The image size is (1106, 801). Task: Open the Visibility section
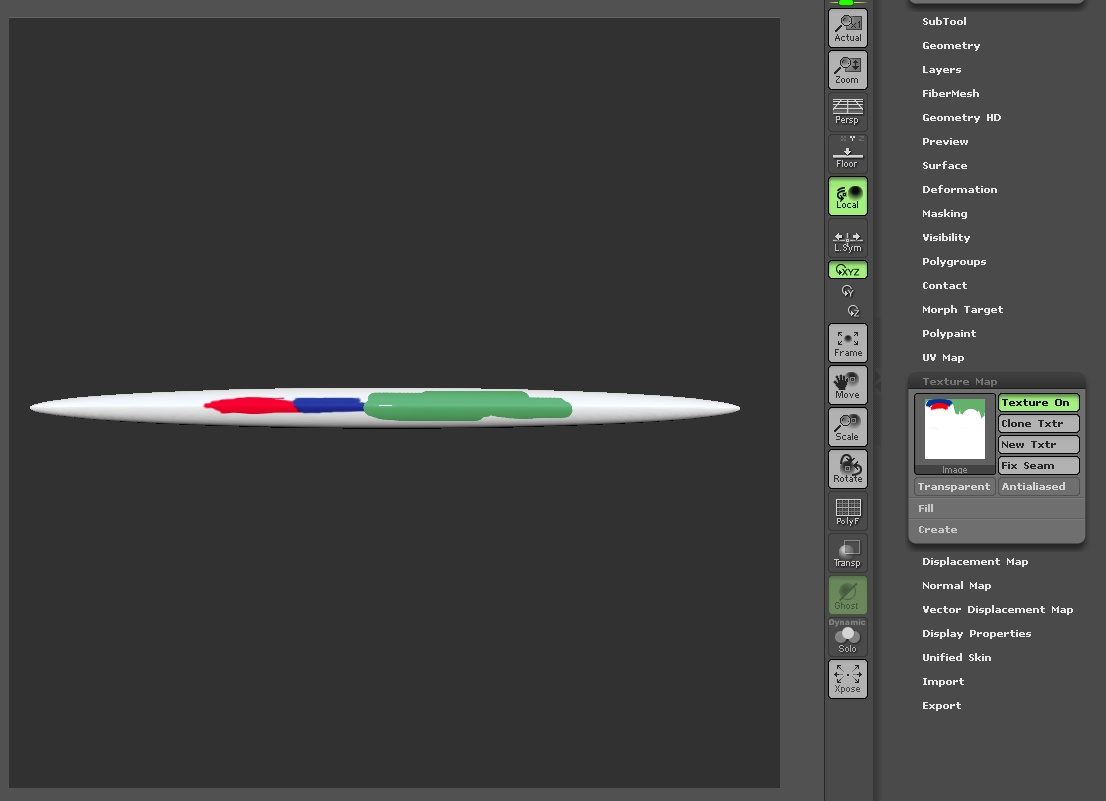pyautogui.click(x=946, y=237)
